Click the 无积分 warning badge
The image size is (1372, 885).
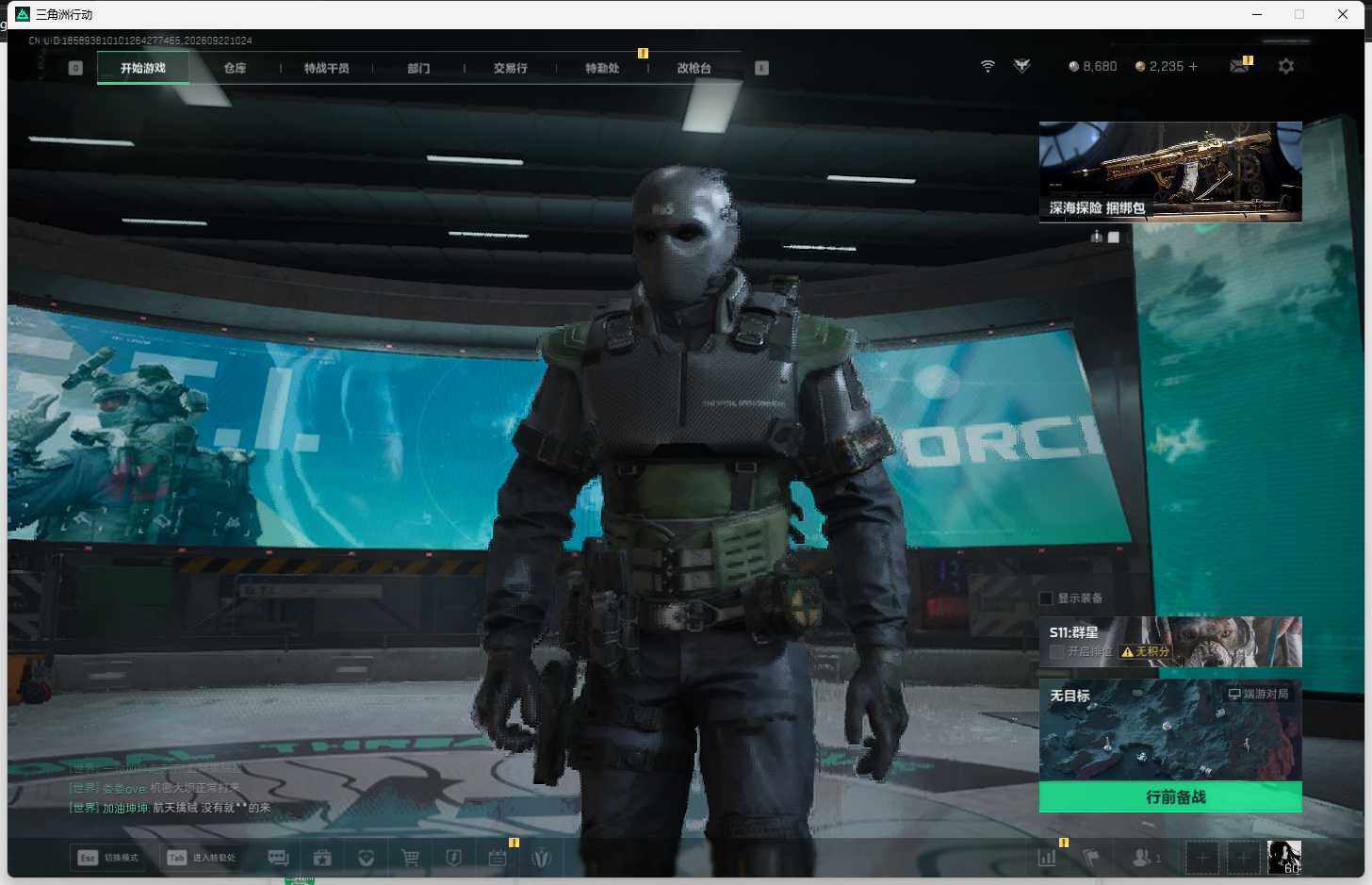(1146, 651)
